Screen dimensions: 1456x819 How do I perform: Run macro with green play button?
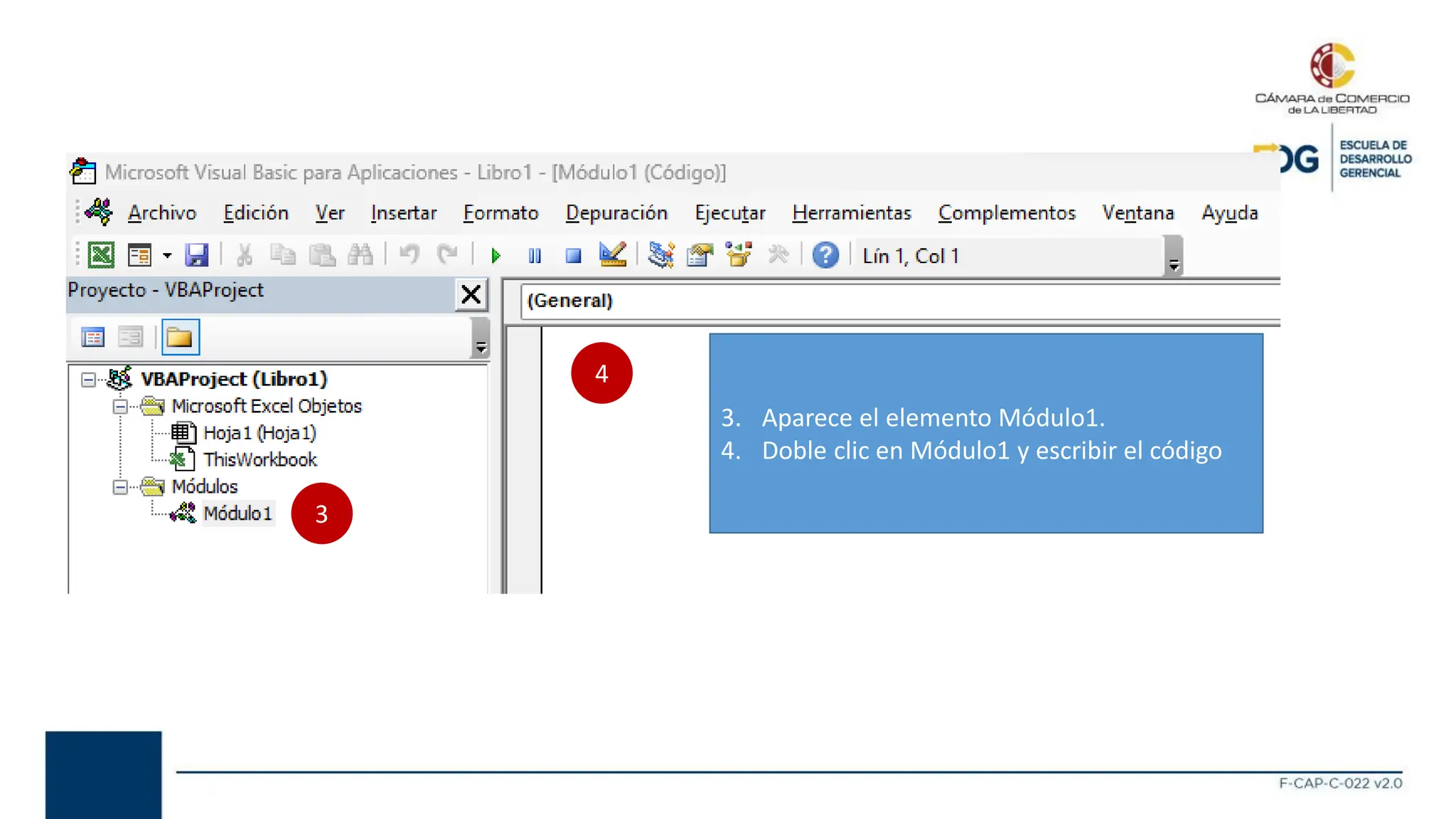pos(496,255)
